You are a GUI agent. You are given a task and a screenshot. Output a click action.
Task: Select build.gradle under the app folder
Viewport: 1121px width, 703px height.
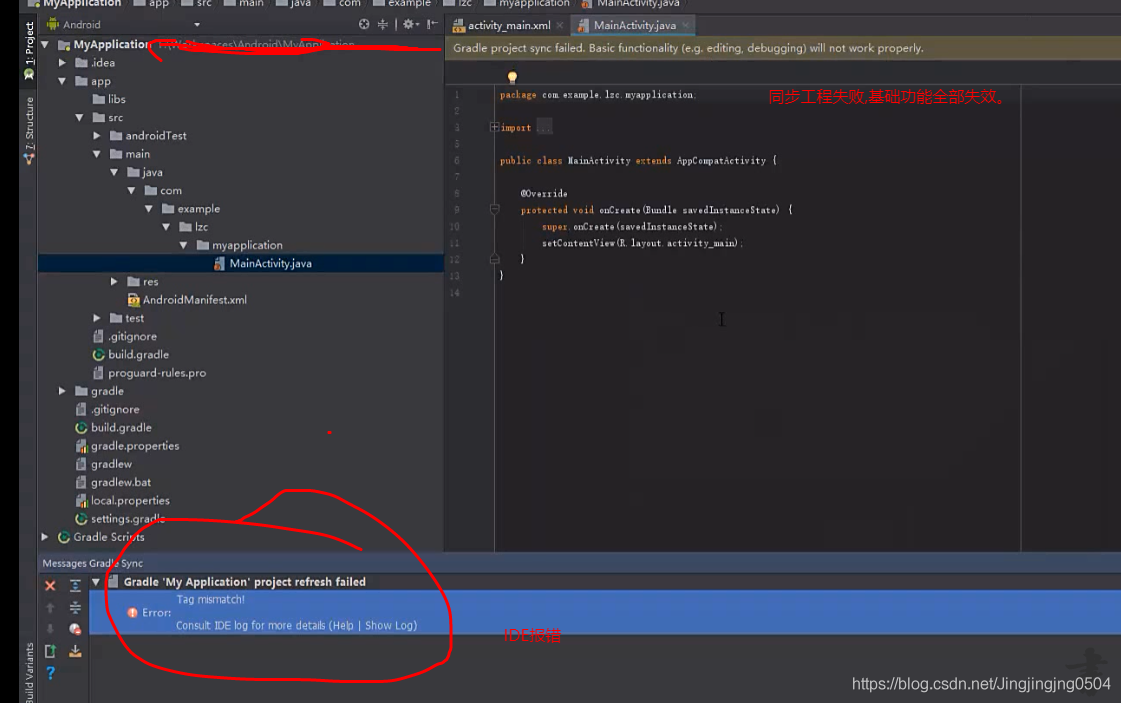click(139, 355)
